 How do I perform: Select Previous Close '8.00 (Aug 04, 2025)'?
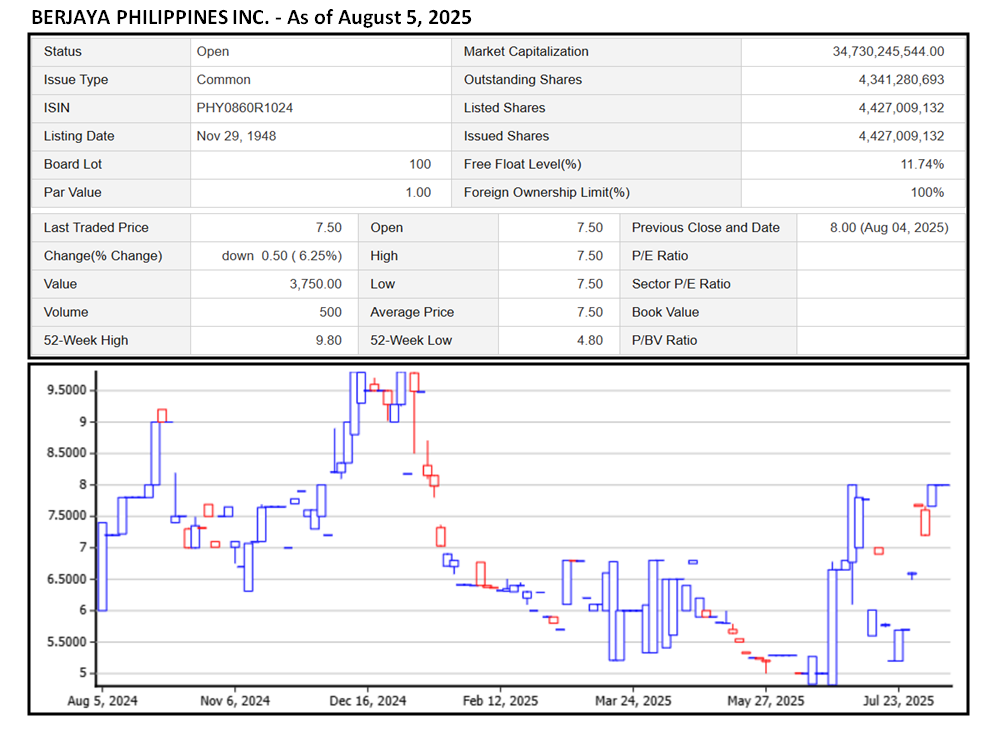[x=889, y=228]
